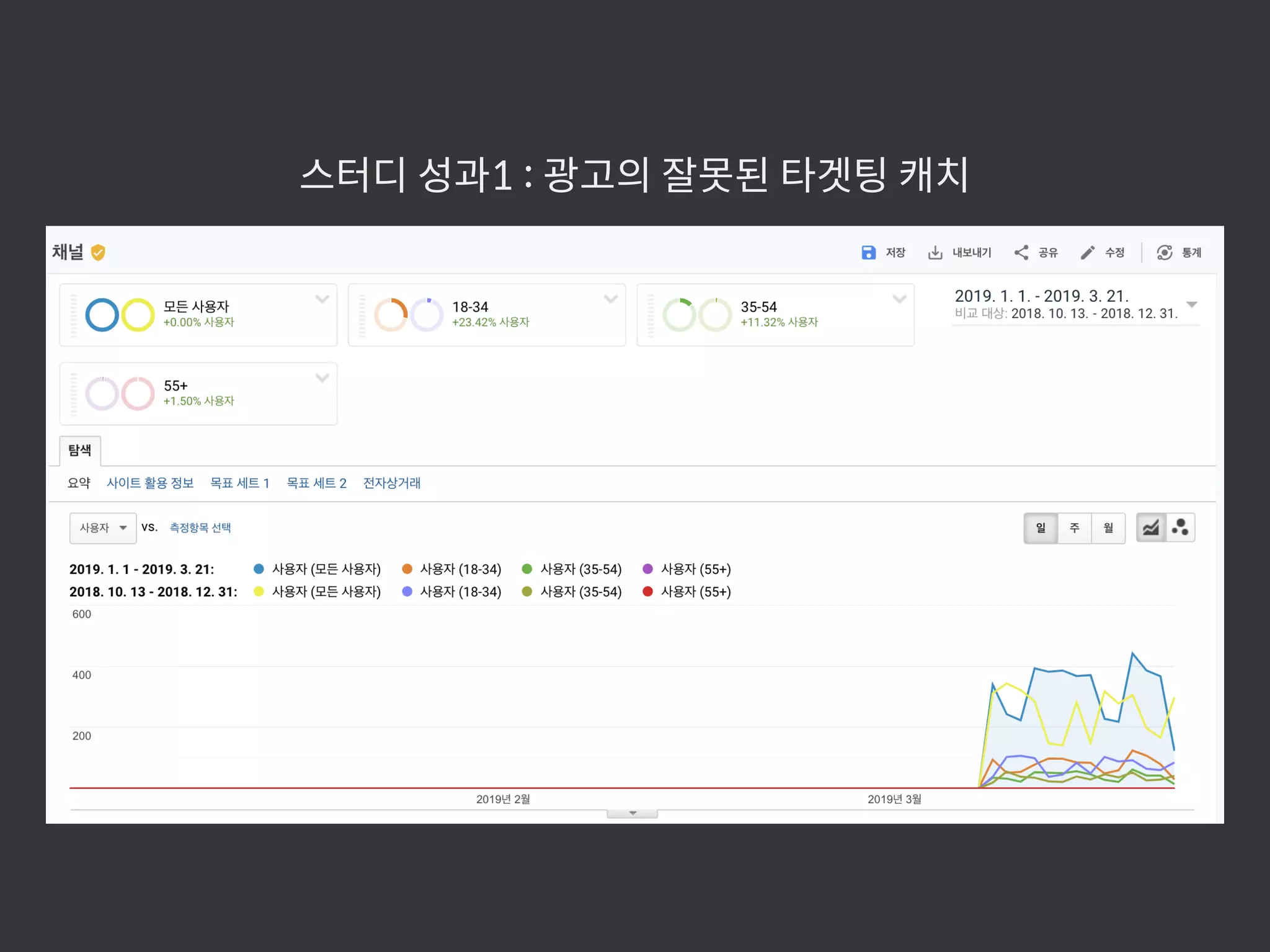Click the 저장 button label
The image size is (1270, 952).
click(895, 252)
